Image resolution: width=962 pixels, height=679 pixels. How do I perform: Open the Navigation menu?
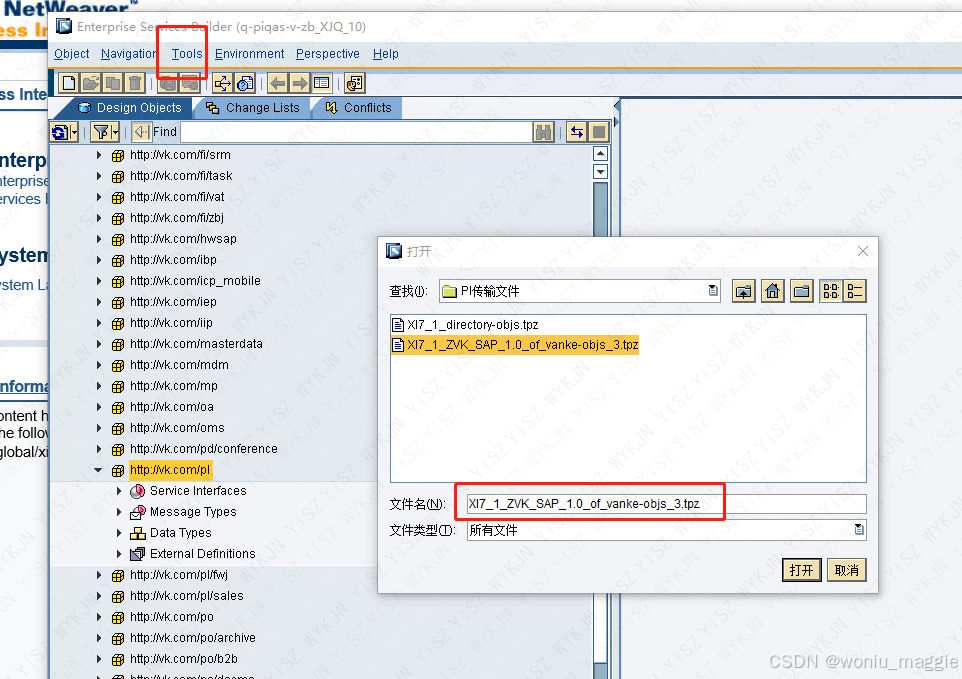click(129, 54)
